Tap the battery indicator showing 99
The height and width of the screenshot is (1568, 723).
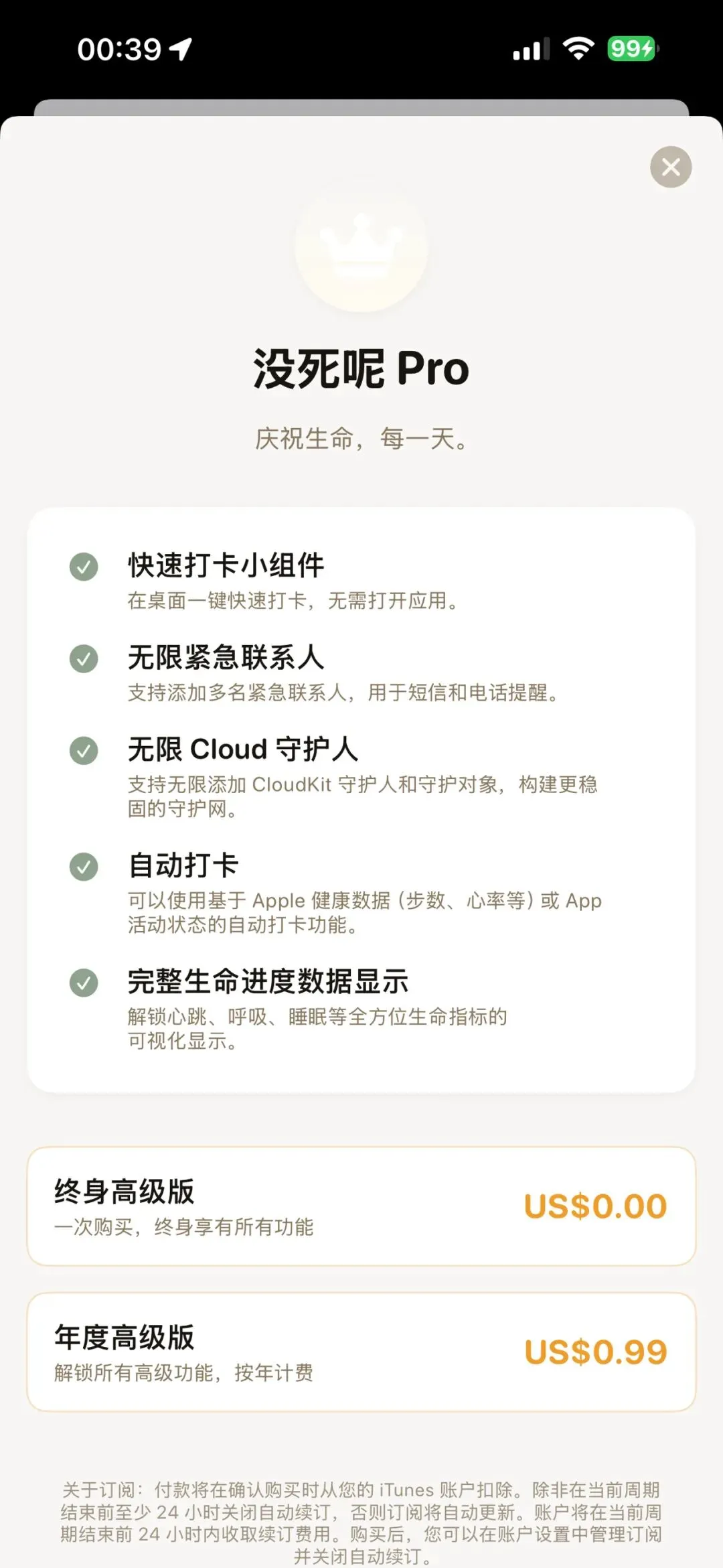point(633,49)
